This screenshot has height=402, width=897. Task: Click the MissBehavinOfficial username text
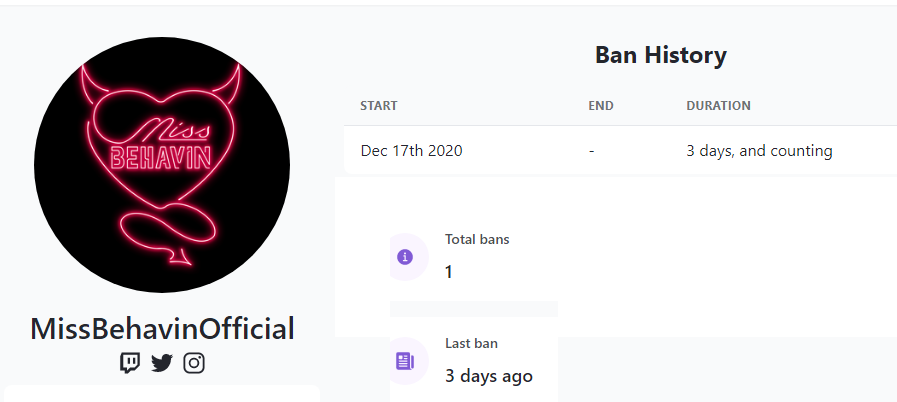pos(162,329)
